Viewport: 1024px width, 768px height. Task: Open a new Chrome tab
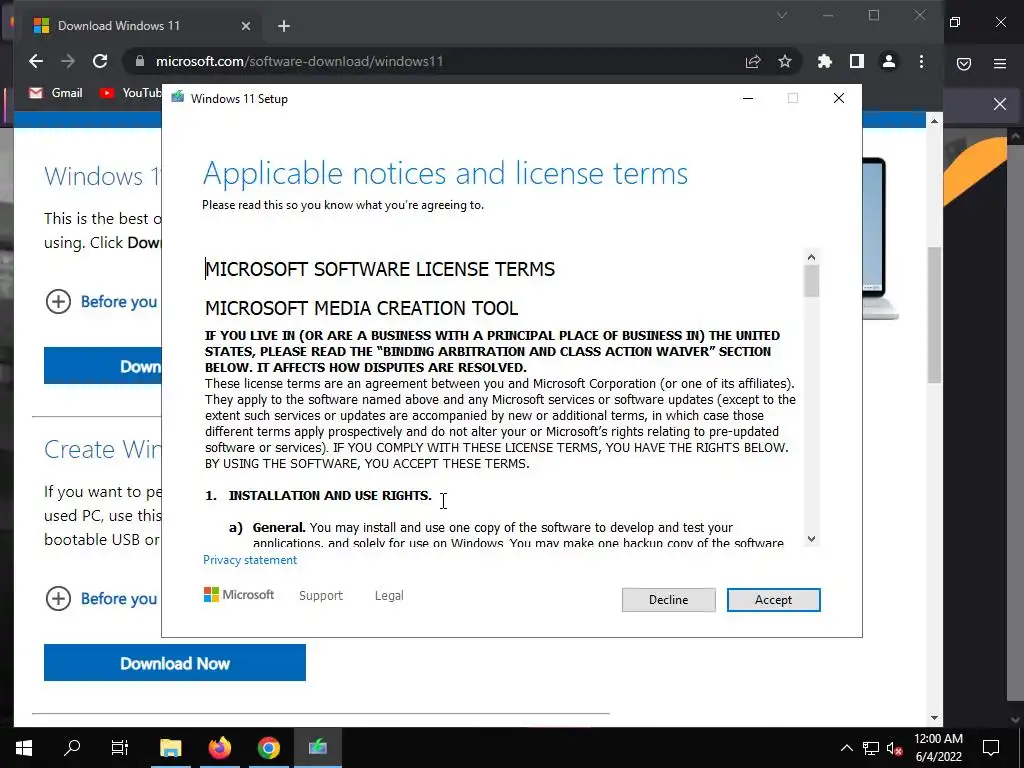click(283, 26)
